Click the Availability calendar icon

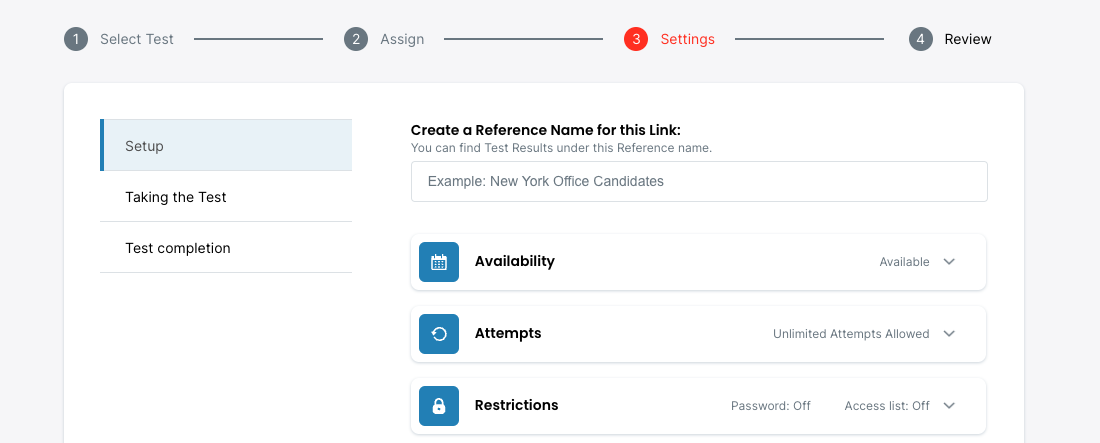439,262
